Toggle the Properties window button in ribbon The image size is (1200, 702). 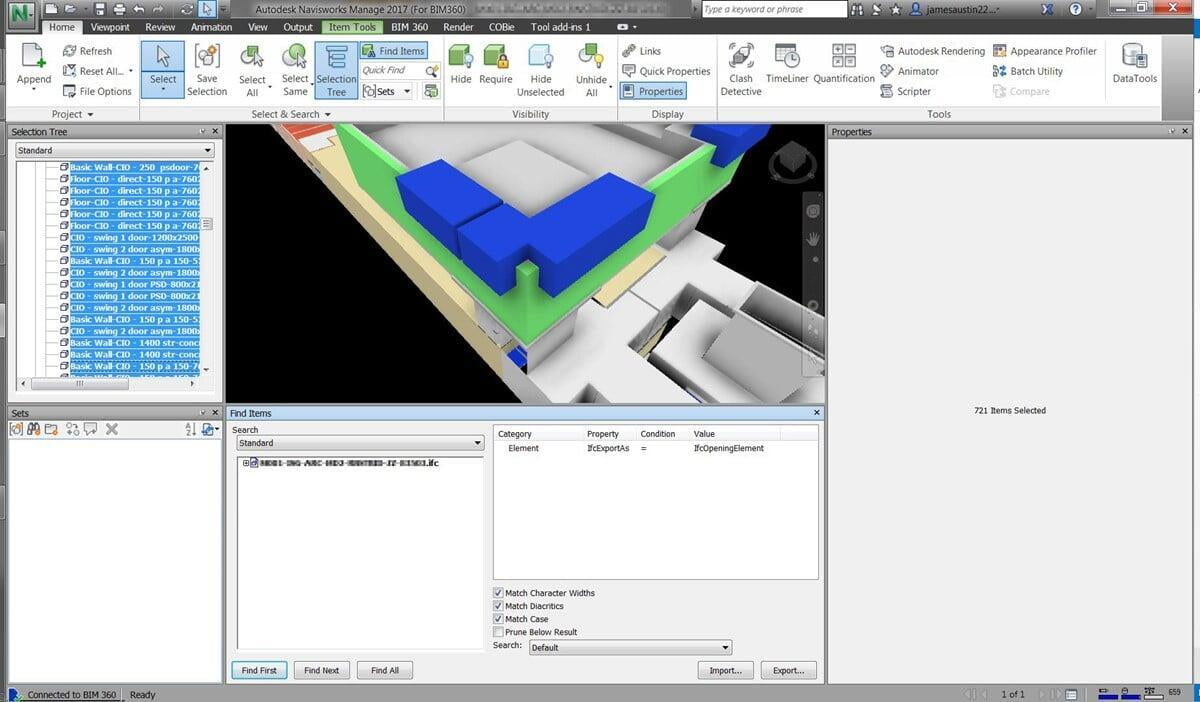653,91
